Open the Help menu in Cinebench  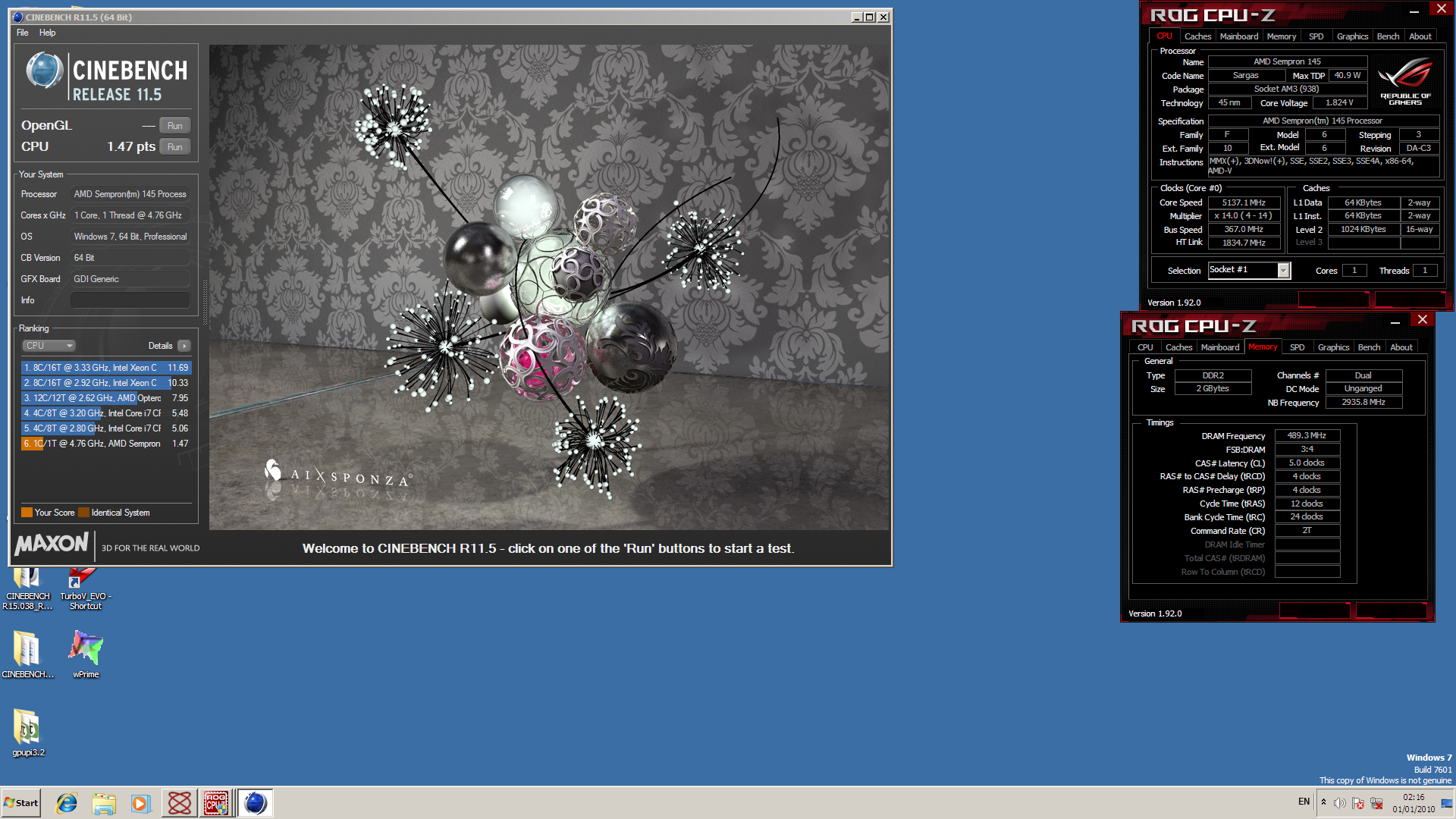tap(47, 33)
